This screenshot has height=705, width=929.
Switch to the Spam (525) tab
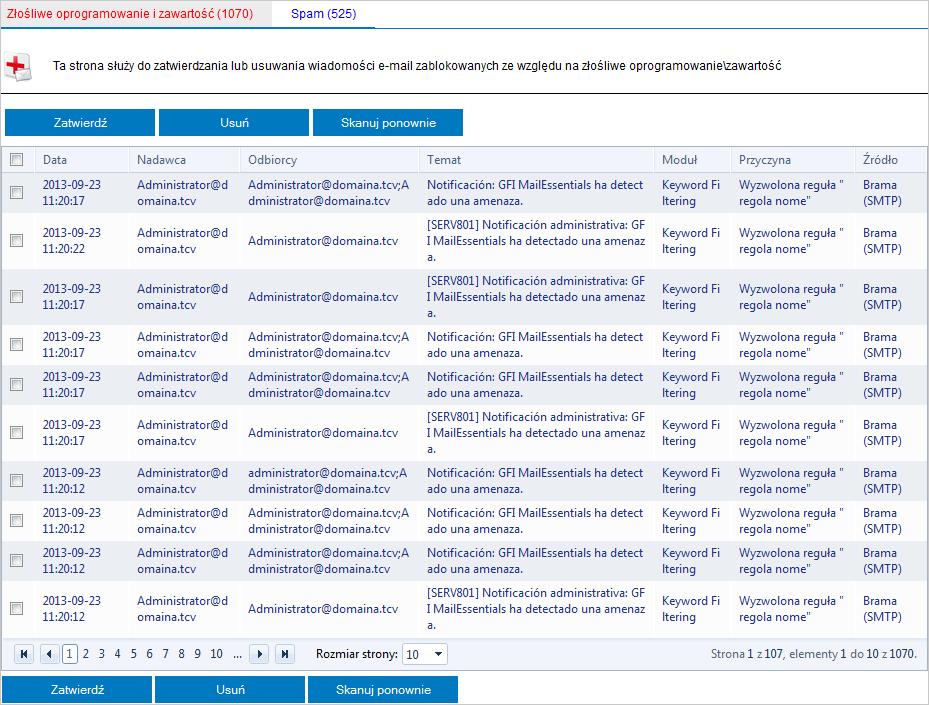tap(323, 14)
